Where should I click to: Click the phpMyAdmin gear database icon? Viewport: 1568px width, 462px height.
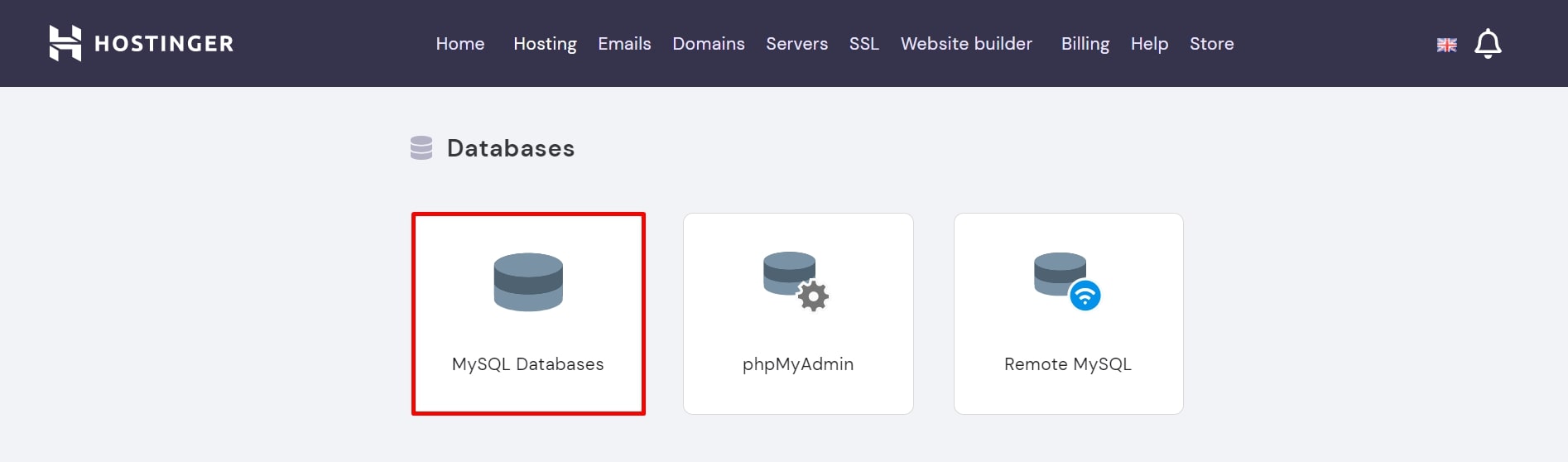coord(796,282)
